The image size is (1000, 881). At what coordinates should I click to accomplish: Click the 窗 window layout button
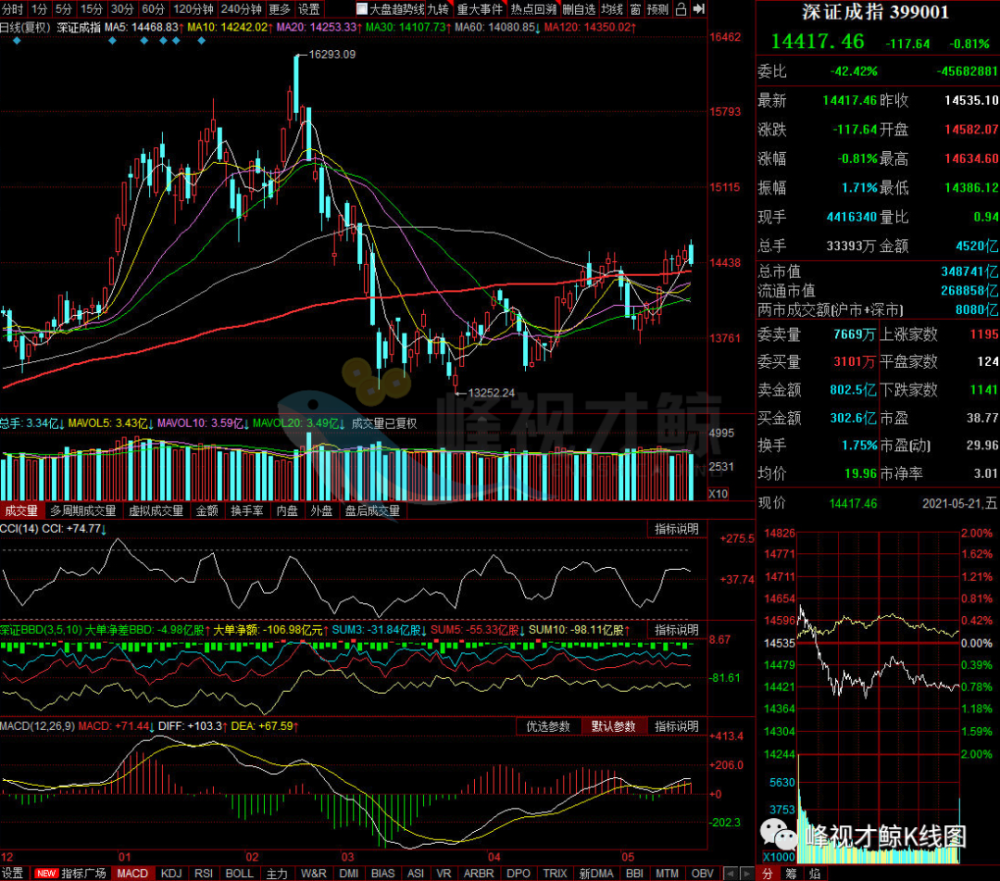pos(635,9)
